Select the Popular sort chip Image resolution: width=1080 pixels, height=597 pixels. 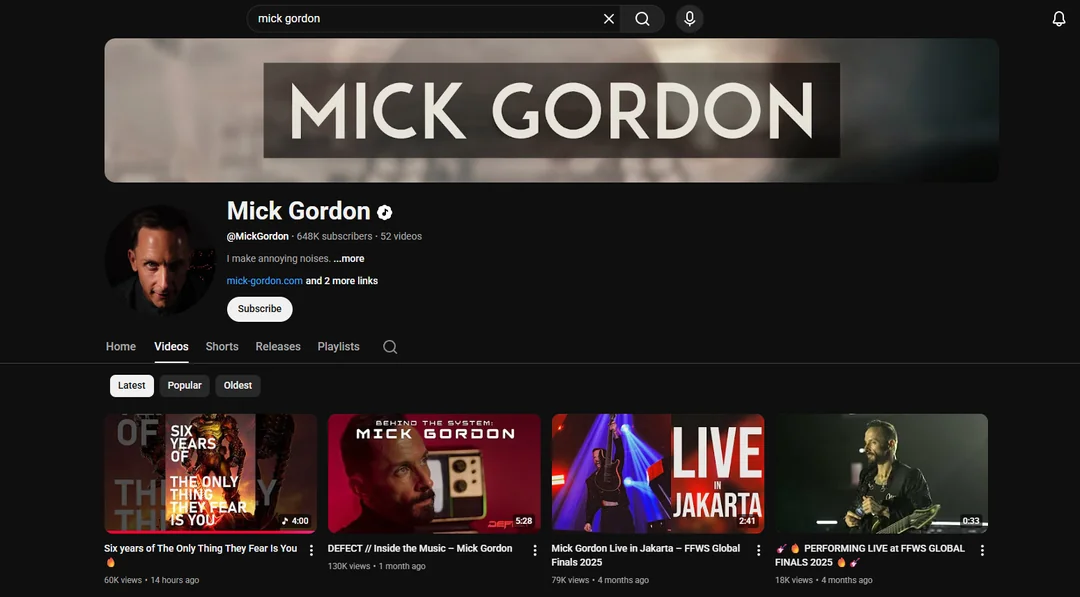[185, 386]
